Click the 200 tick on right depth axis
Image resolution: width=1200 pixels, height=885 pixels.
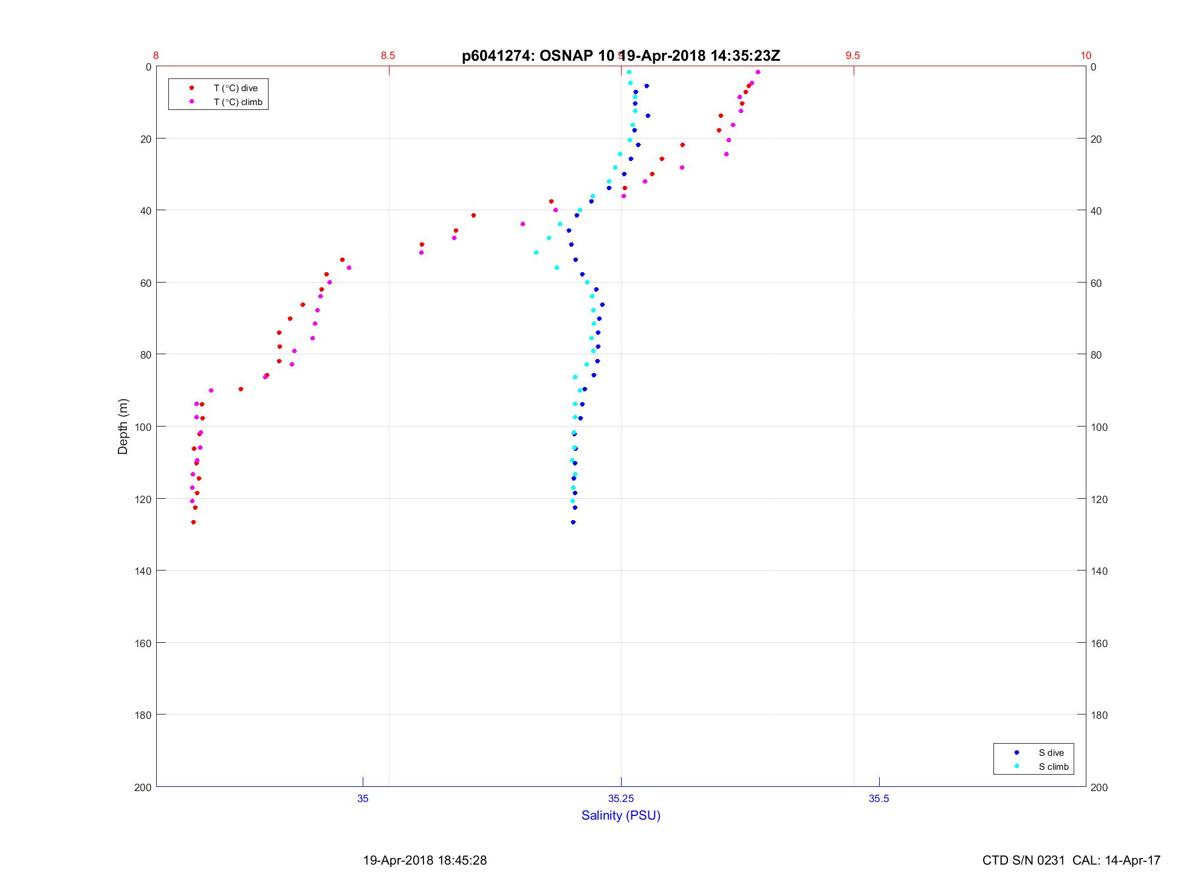point(1099,787)
